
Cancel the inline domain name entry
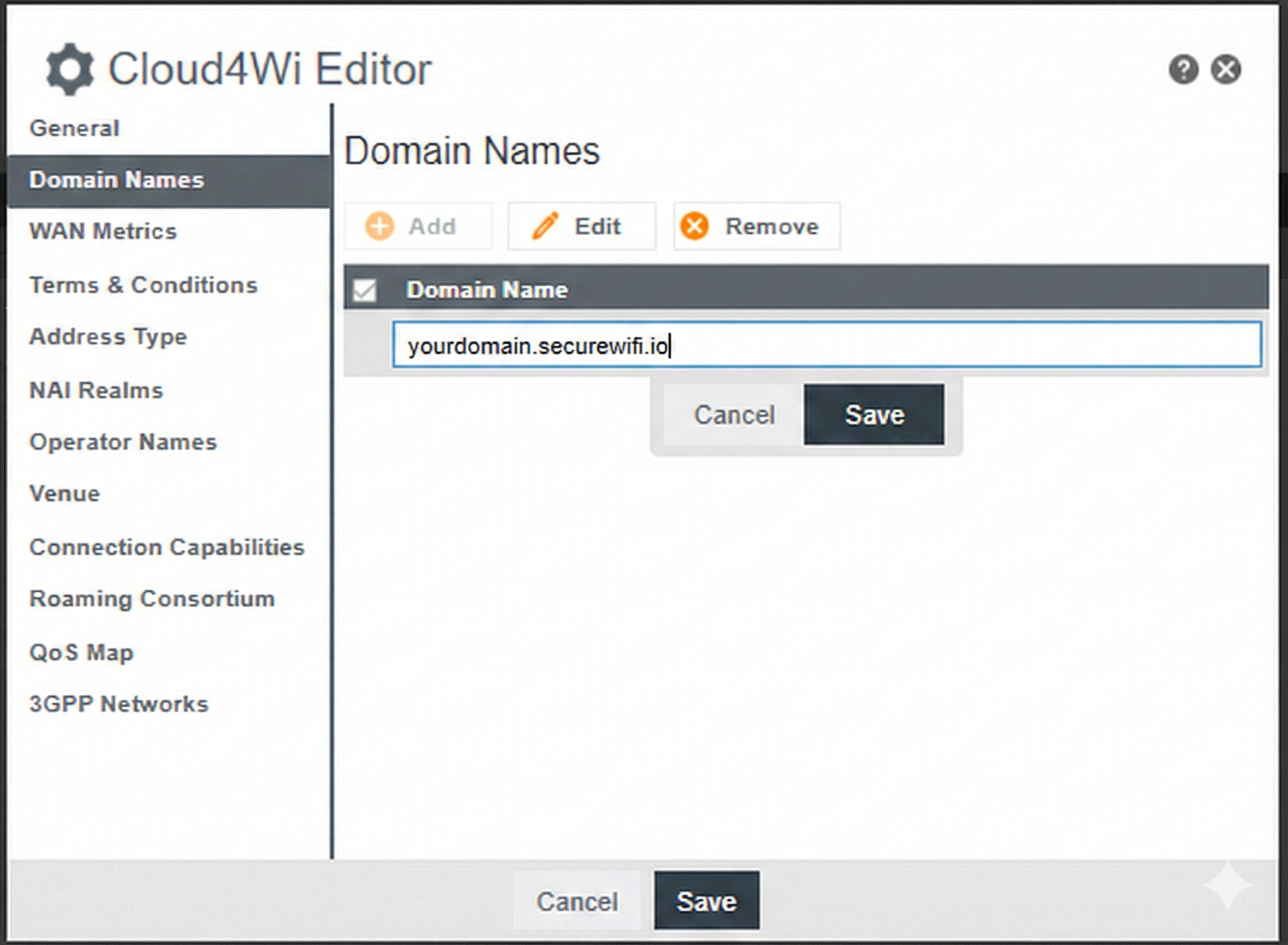click(734, 415)
